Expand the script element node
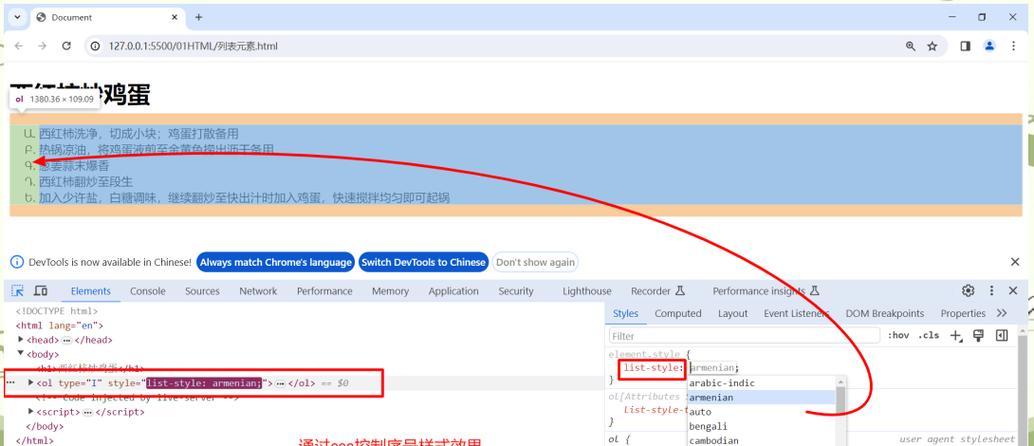The height and width of the screenshot is (446, 1034). (x=31, y=412)
